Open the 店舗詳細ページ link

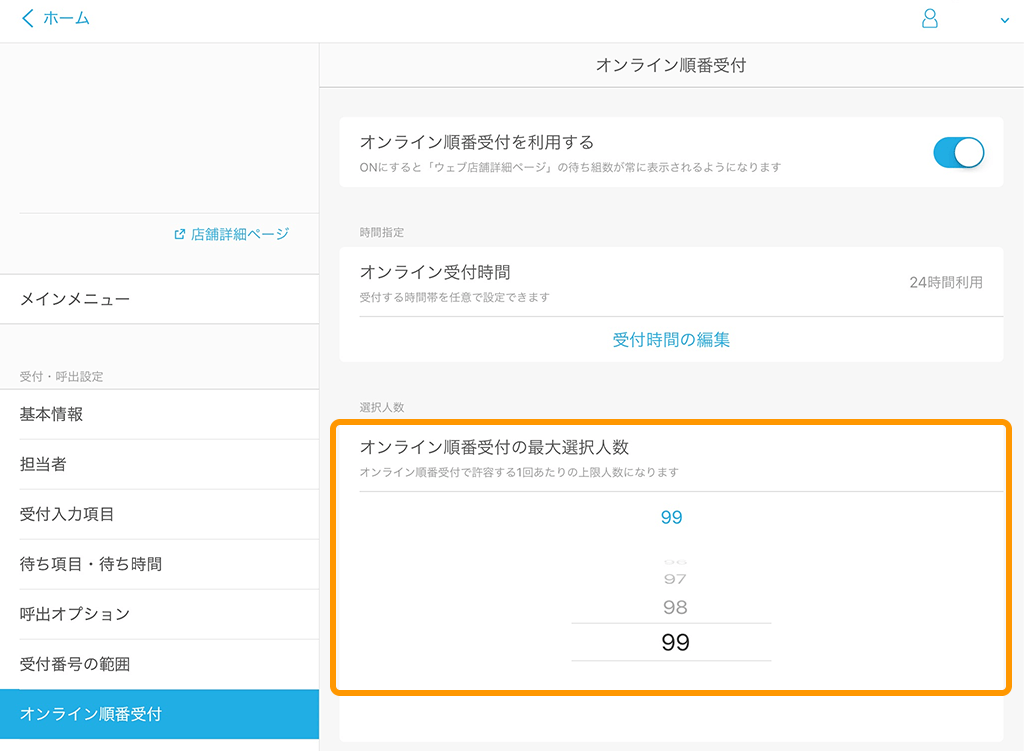[239, 234]
